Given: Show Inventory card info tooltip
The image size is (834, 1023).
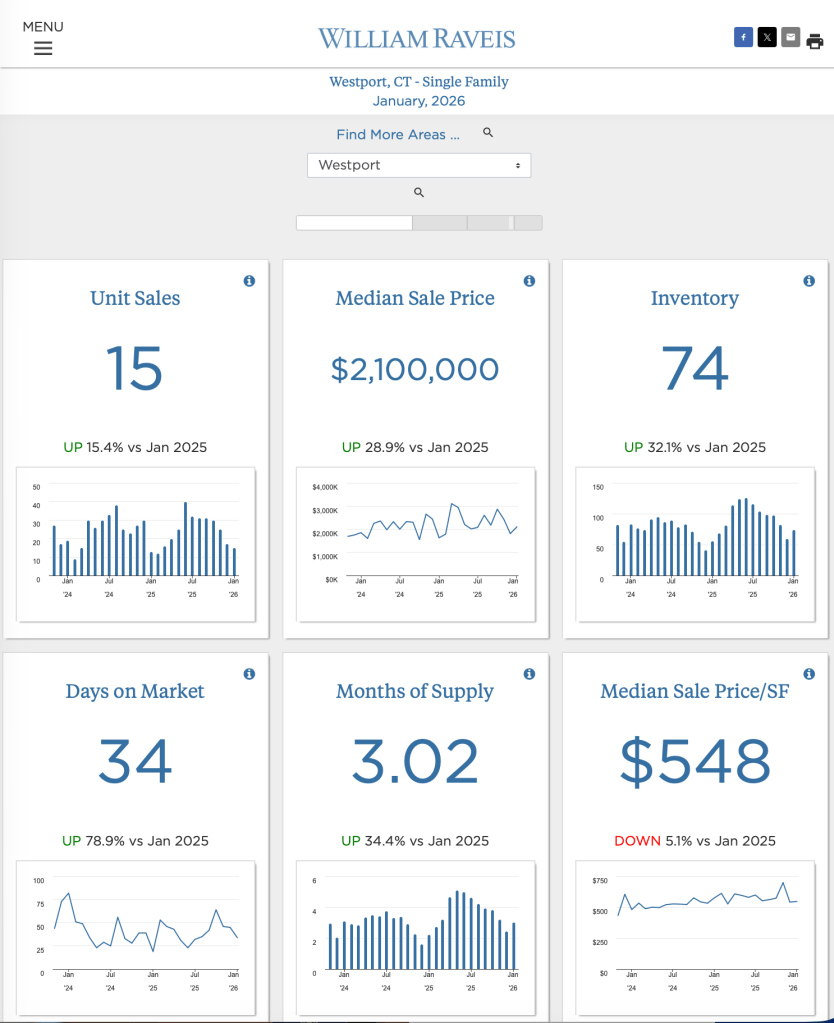Looking at the screenshot, I should click(x=809, y=281).
